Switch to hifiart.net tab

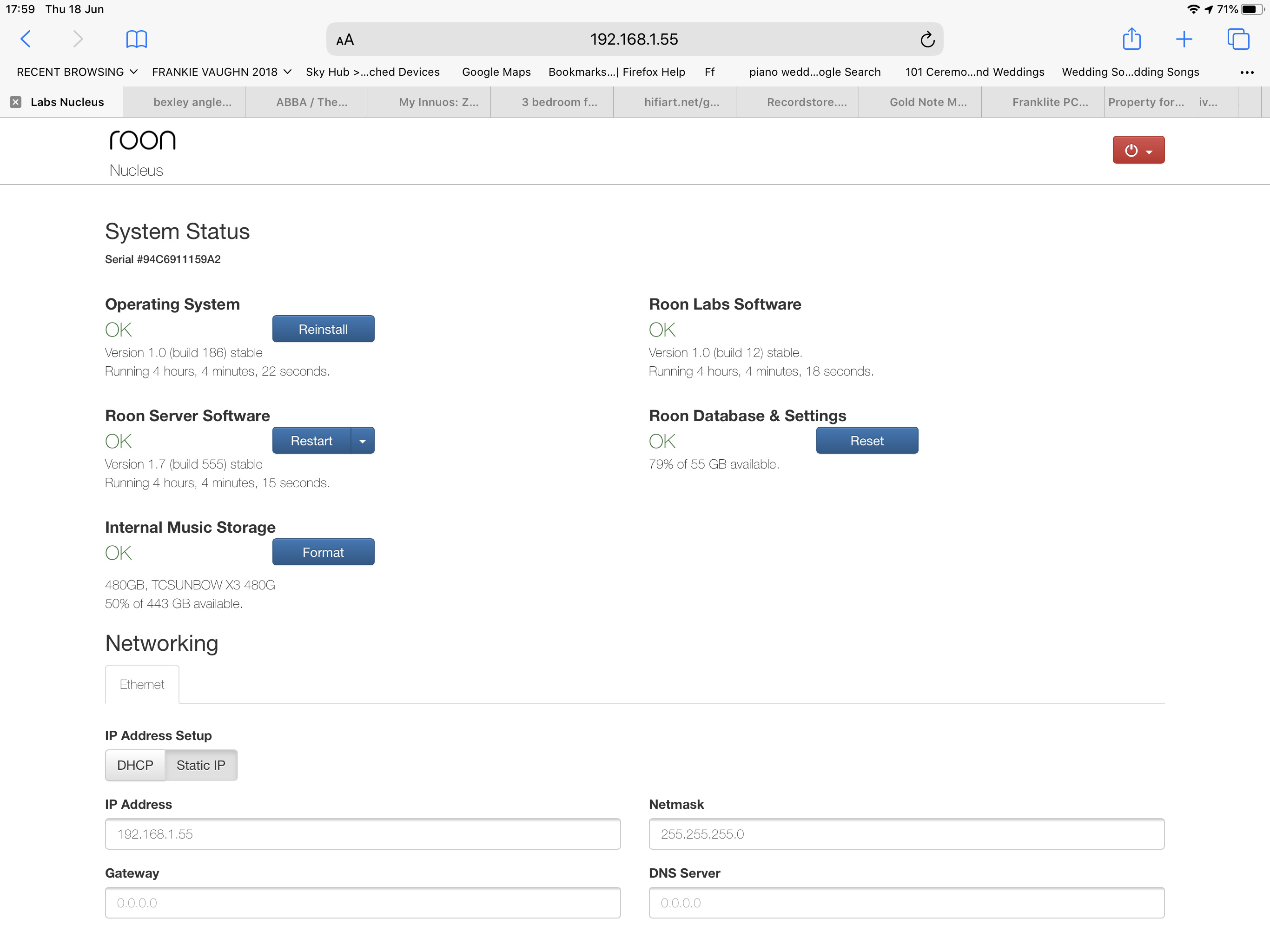pyautogui.click(x=675, y=102)
